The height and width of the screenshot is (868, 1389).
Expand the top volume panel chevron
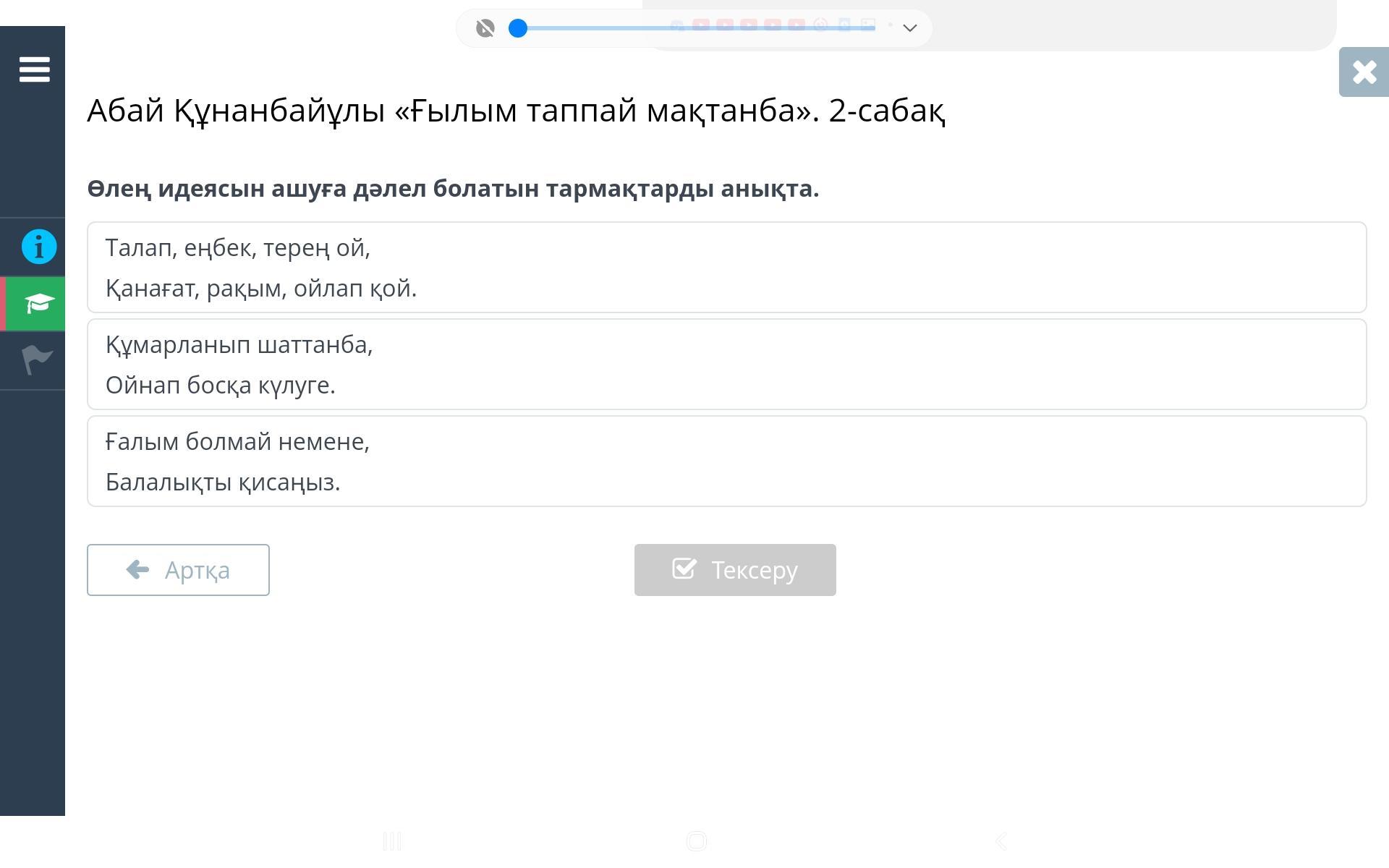click(910, 28)
